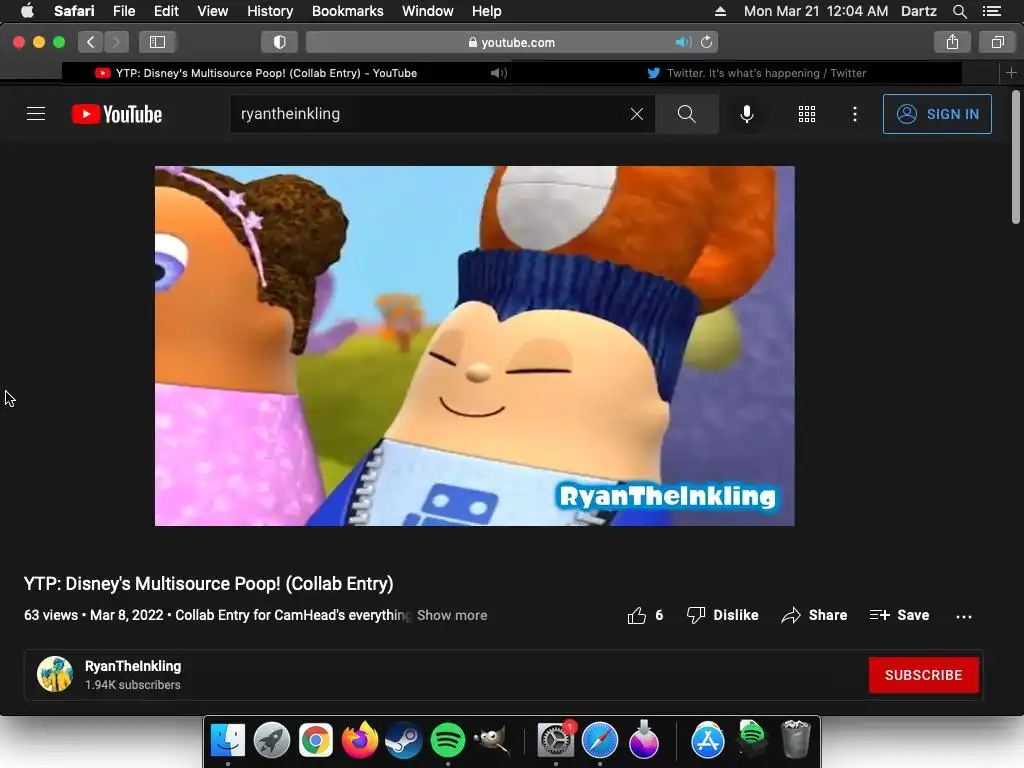Click the eject icon in menu bar
This screenshot has height=768, width=1024.
pyautogui.click(x=720, y=11)
